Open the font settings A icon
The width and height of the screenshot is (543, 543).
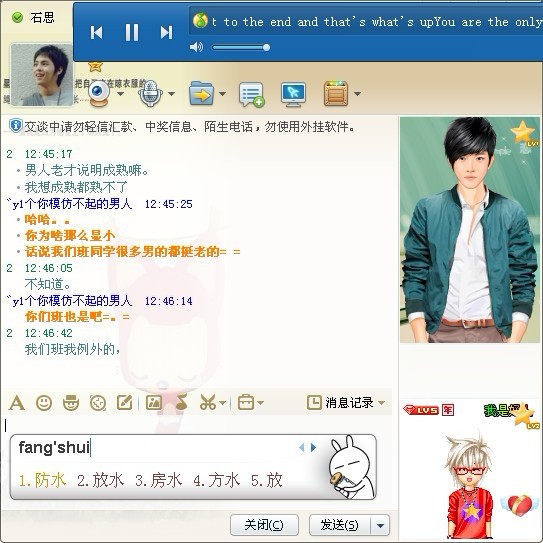(x=17, y=403)
